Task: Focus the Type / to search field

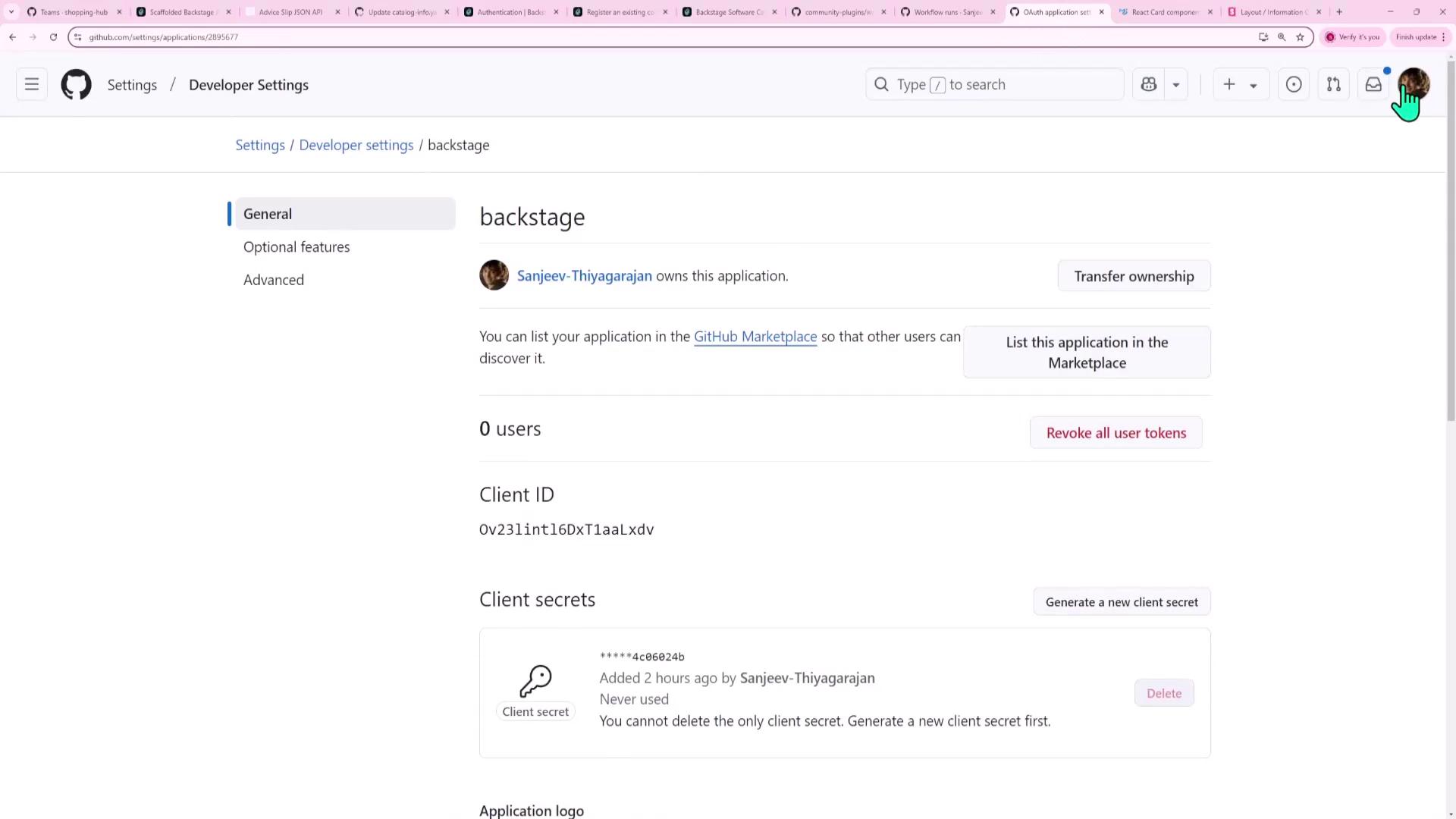Action: [x=993, y=85]
